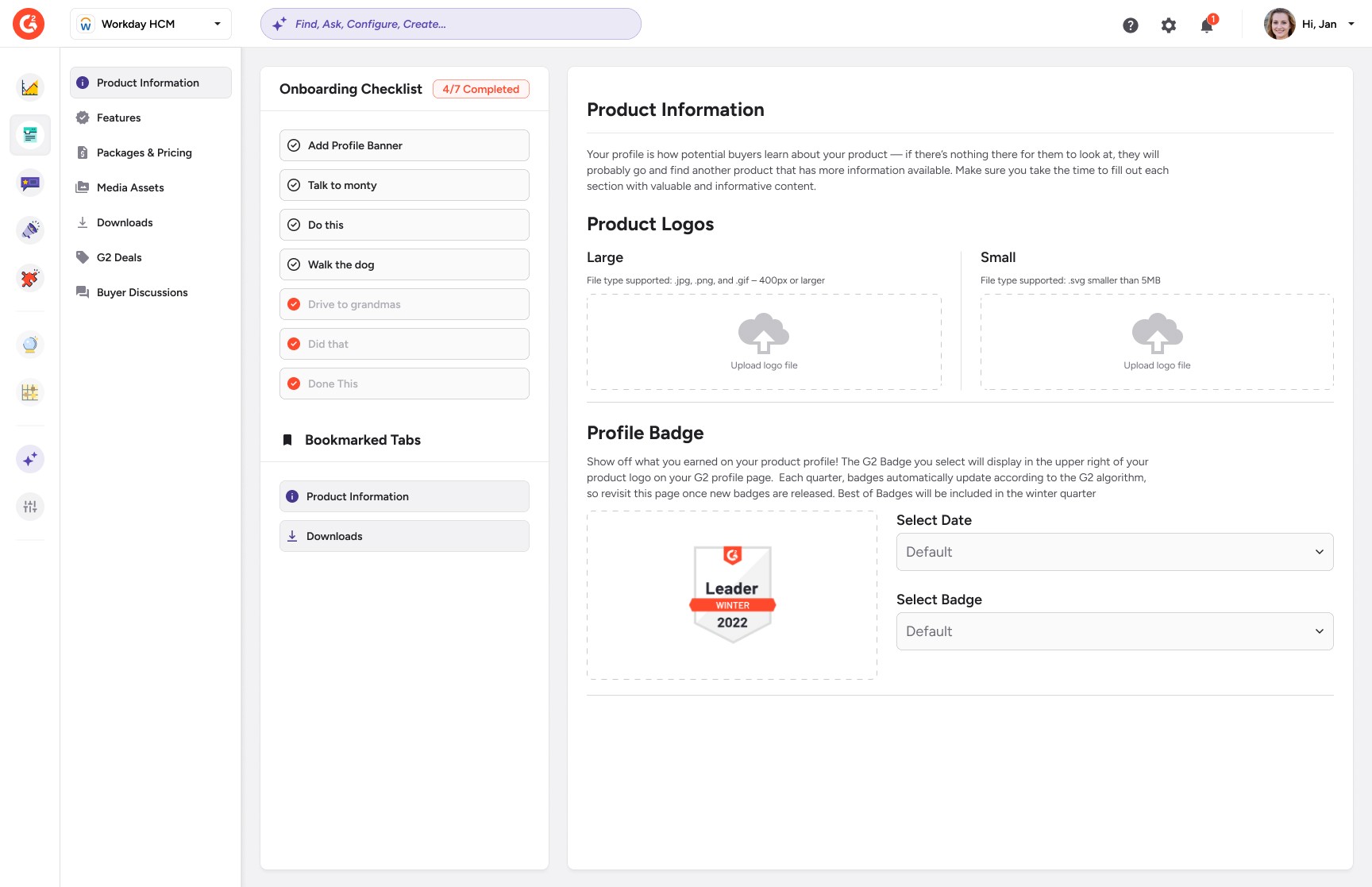This screenshot has height=887, width=1372.
Task: Open the crystal ball sidebar icon
Action: pos(30,345)
